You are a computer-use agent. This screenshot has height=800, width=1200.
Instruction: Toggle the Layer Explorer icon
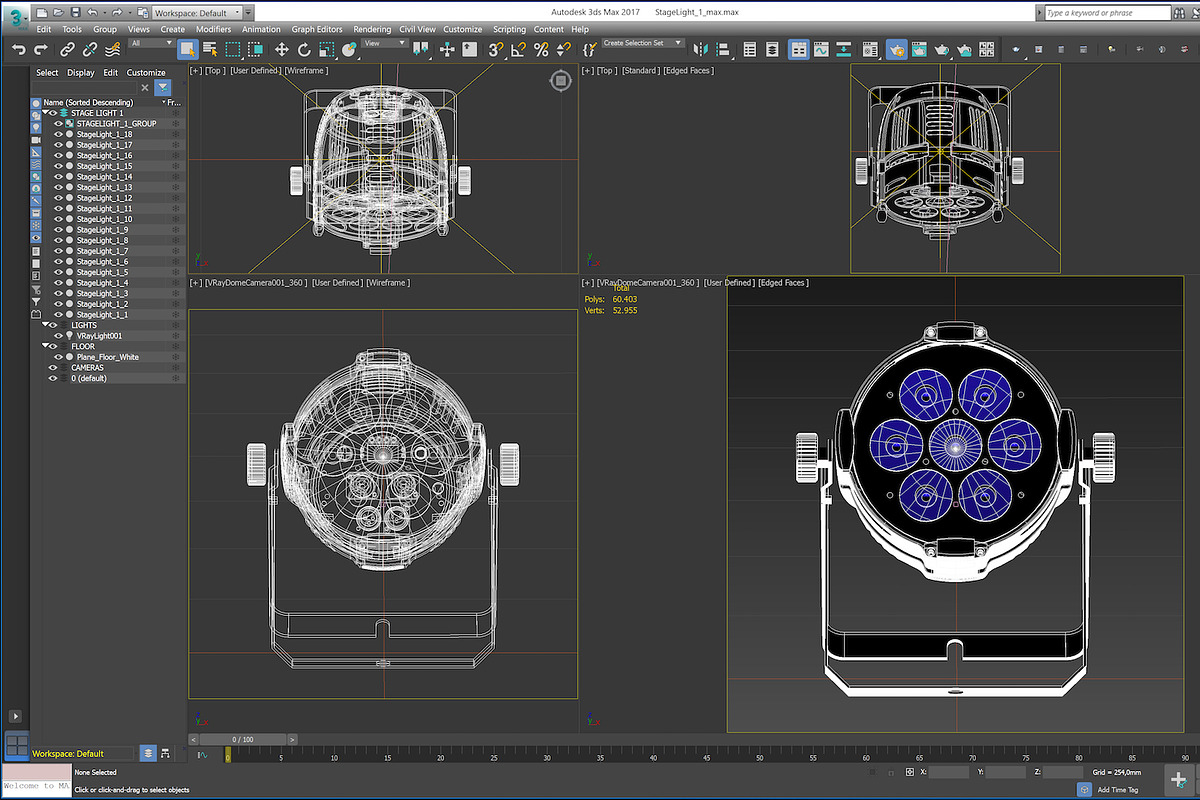coord(772,49)
